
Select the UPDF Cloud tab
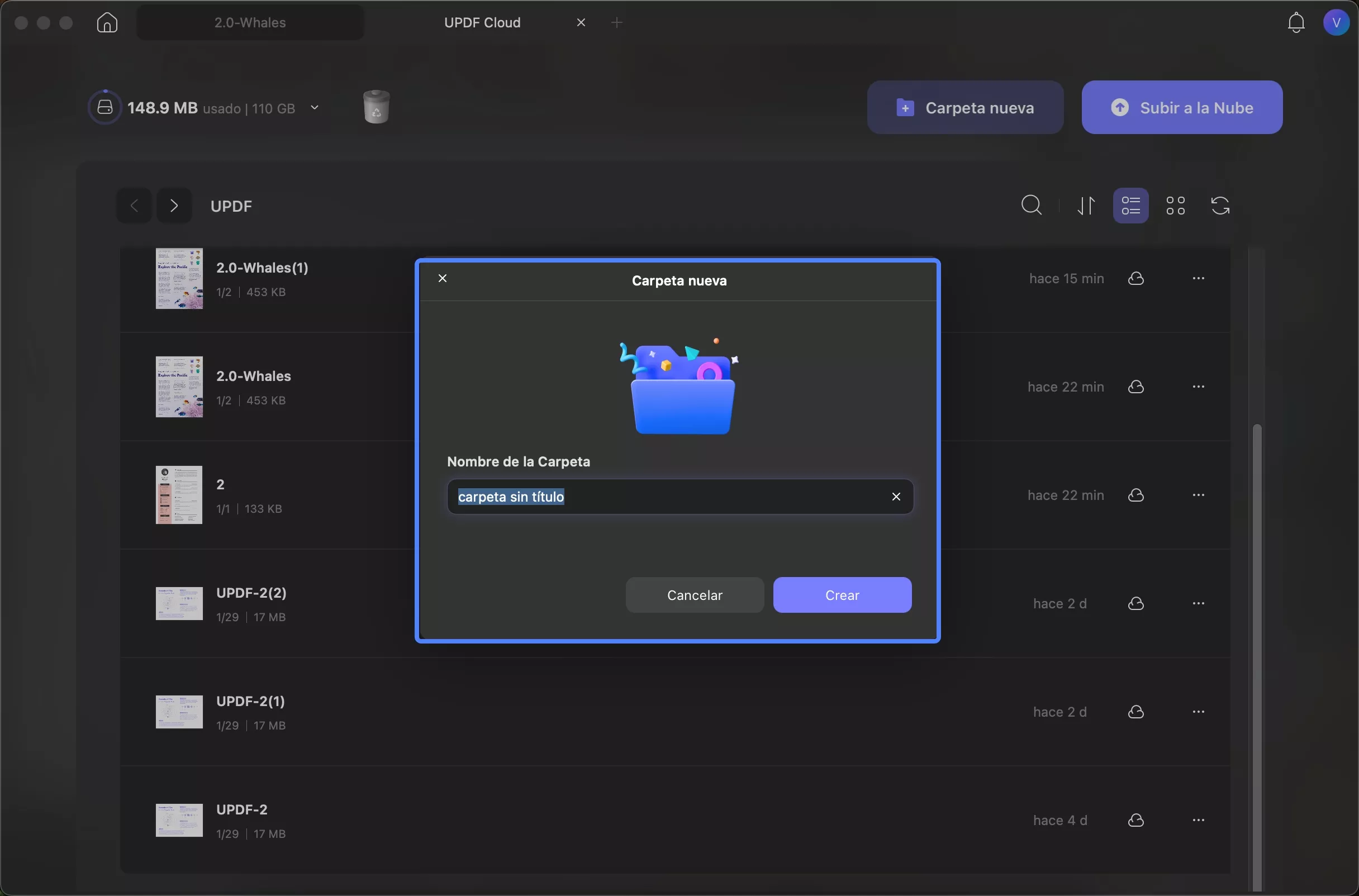[x=482, y=23]
